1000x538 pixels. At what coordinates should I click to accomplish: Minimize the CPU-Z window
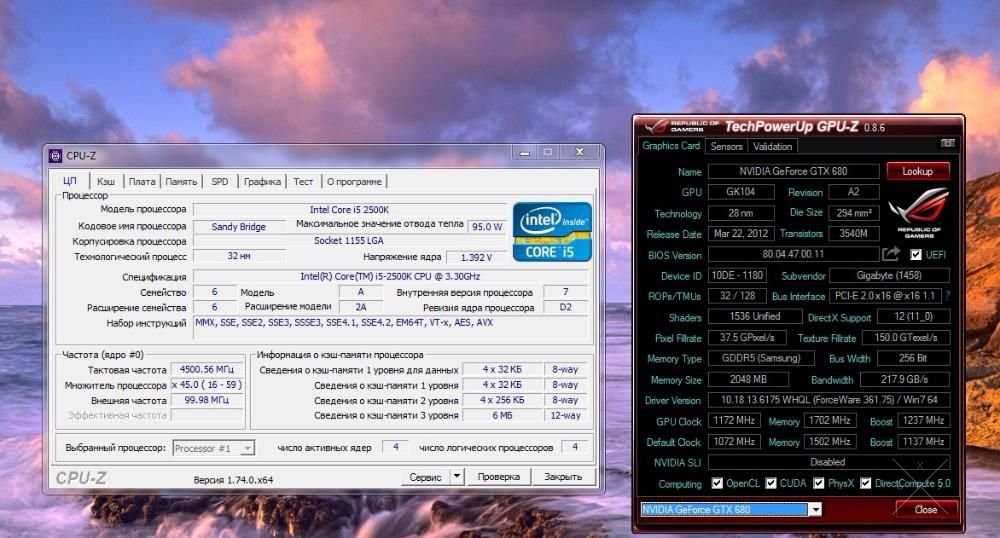(524, 152)
